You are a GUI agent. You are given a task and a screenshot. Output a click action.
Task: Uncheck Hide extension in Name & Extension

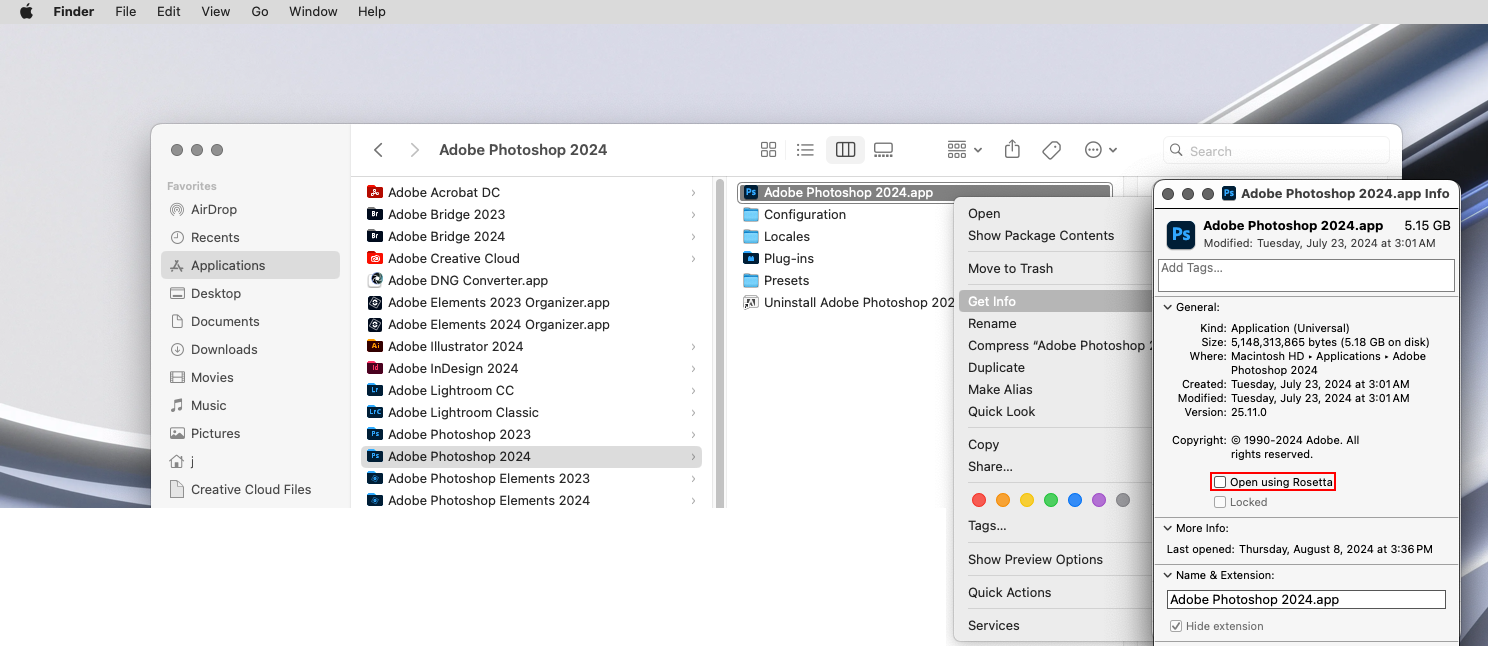click(x=1176, y=625)
